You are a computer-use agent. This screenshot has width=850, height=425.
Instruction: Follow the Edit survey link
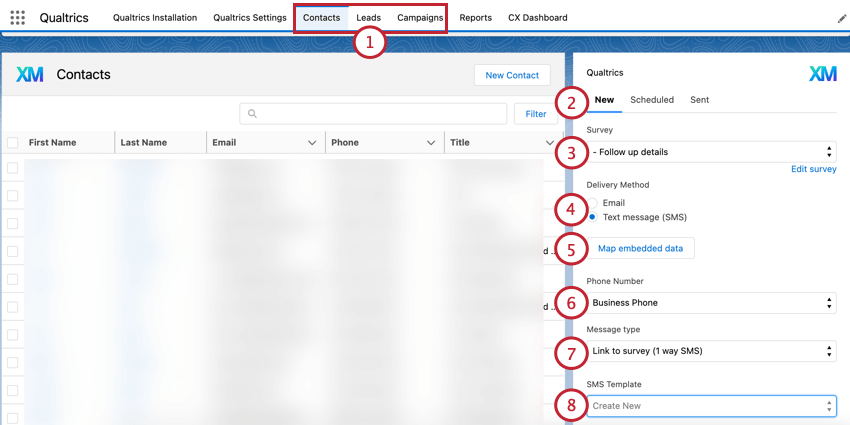(813, 170)
